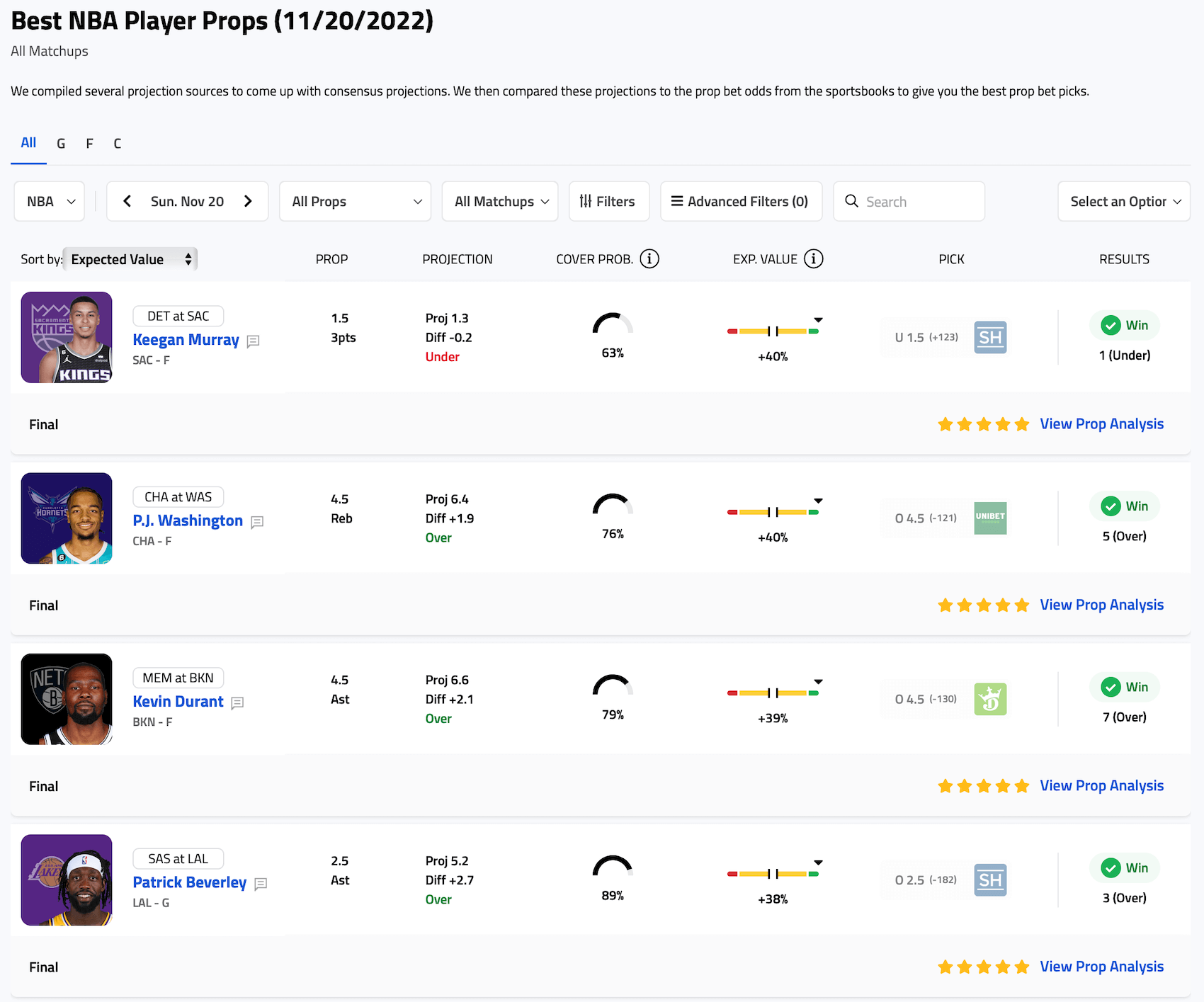Select the C position tab

118,144
